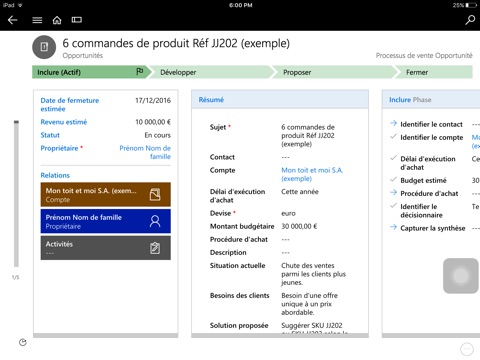480x360 pixels.
Task: Select the Fermer stage
Action: pos(434,72)
